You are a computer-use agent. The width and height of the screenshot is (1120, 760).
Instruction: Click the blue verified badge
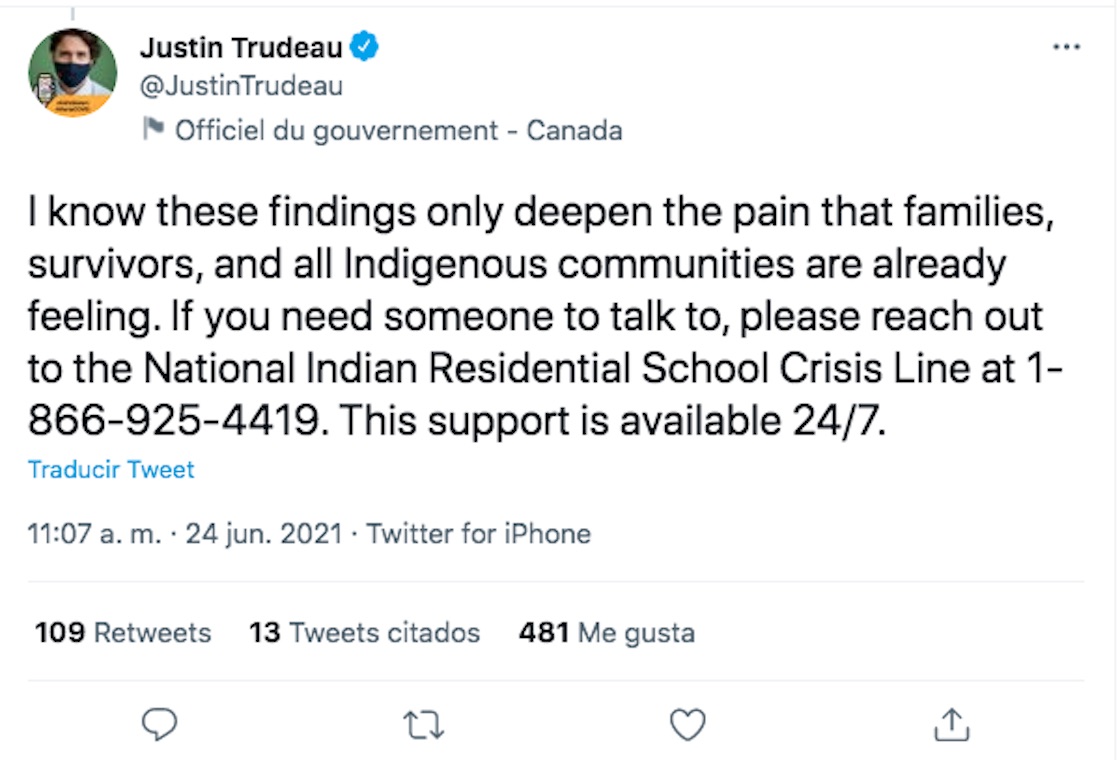[x=364, y=46]
